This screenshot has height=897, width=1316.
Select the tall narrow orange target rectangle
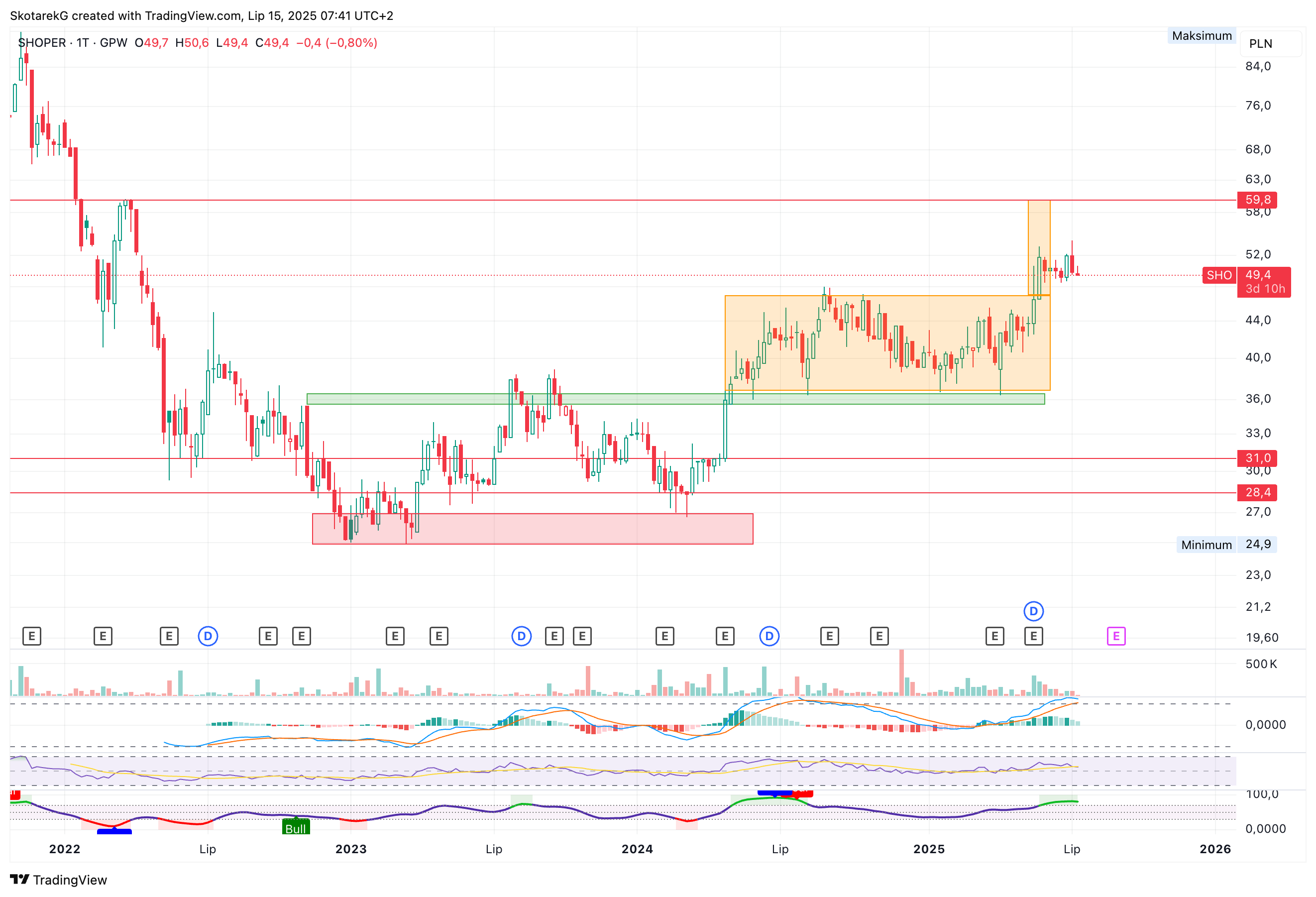point(1039,247)
